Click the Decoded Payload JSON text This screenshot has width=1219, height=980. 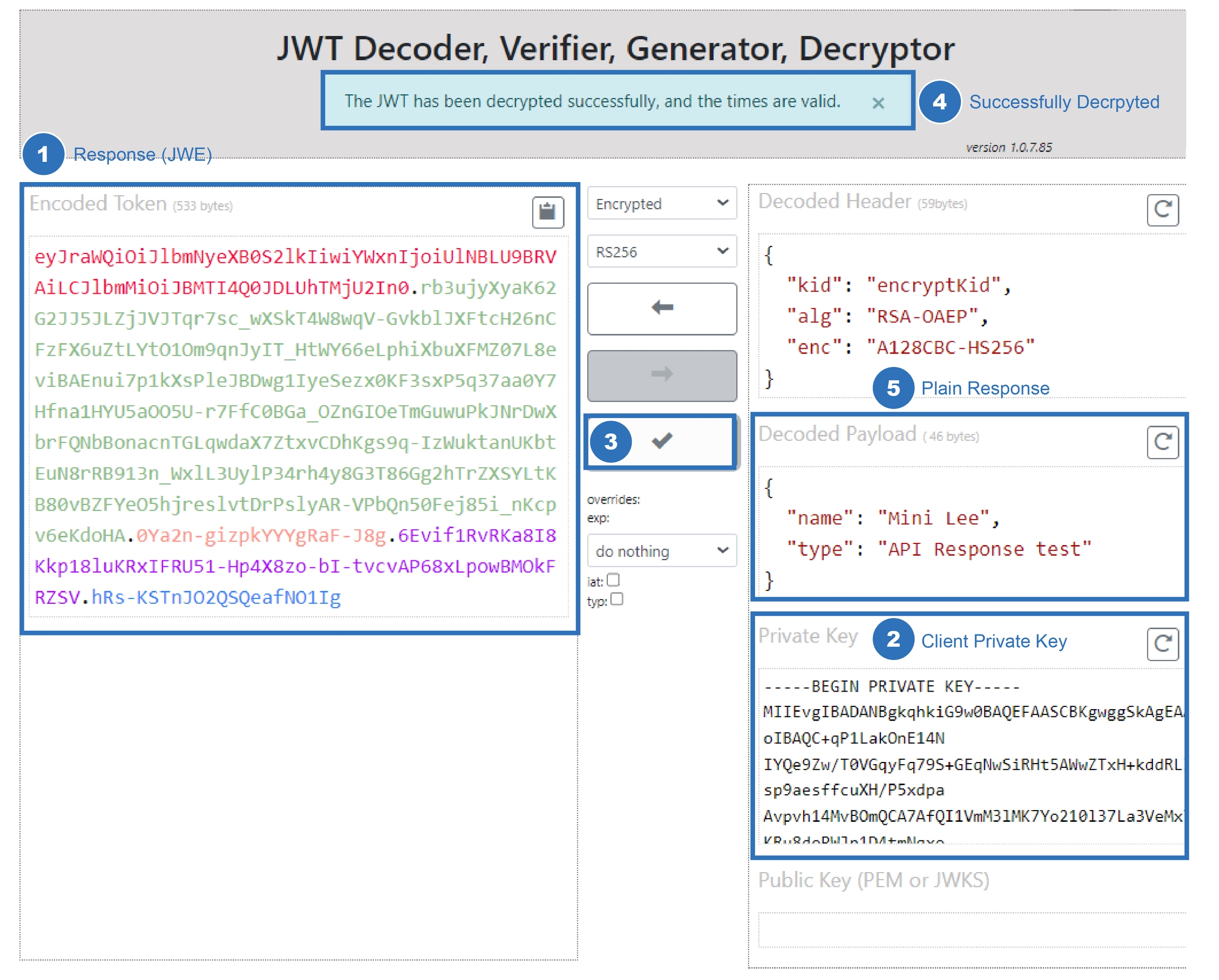(x=939, y=534)
